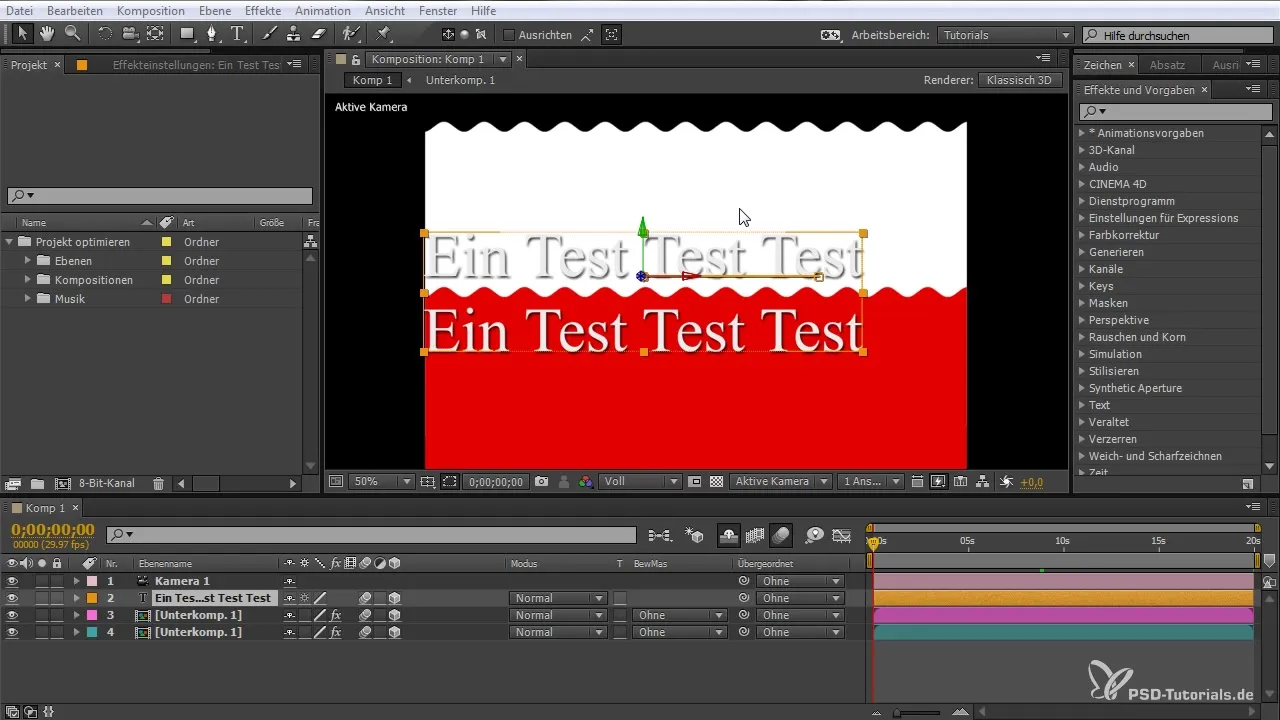
Task: Click the Komp 1 breadcrumb button
Action: click(x=373, y=80)
